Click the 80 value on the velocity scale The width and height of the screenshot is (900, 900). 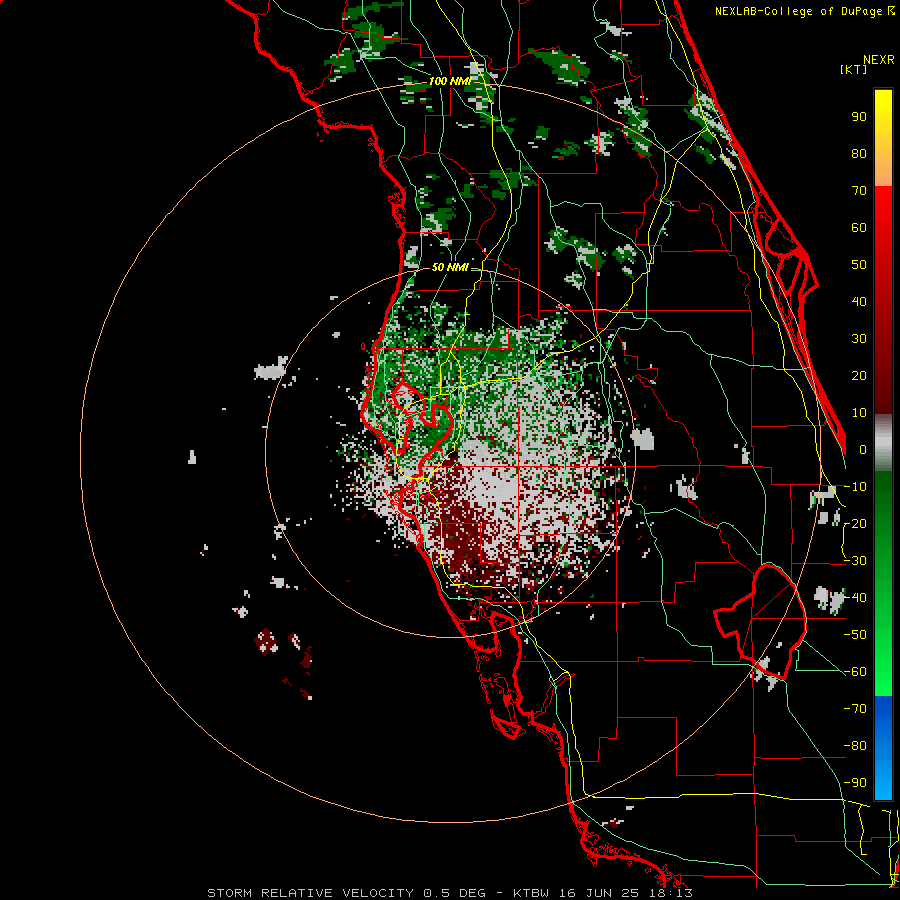859,153
